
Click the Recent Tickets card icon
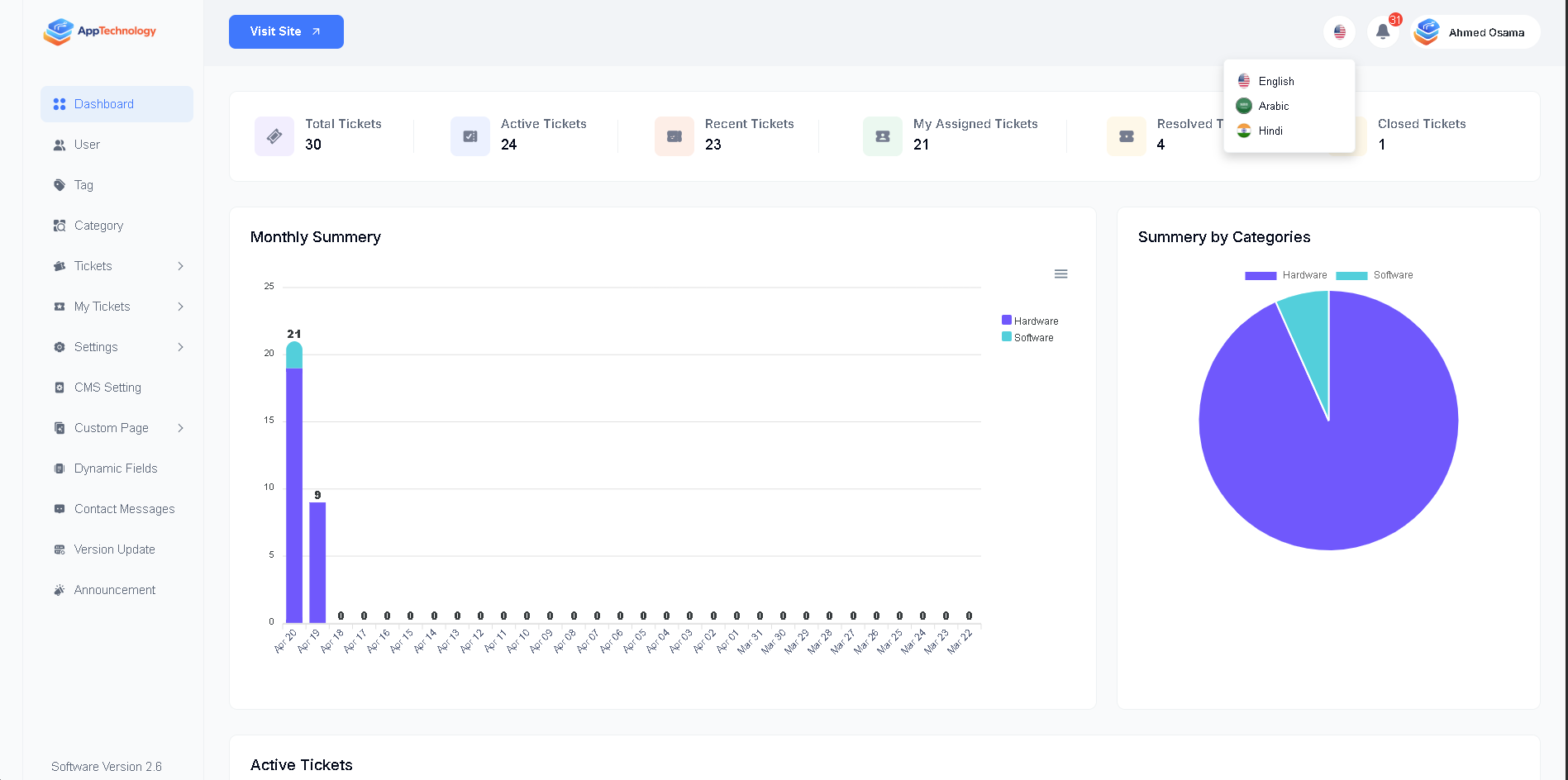[674, 136]
